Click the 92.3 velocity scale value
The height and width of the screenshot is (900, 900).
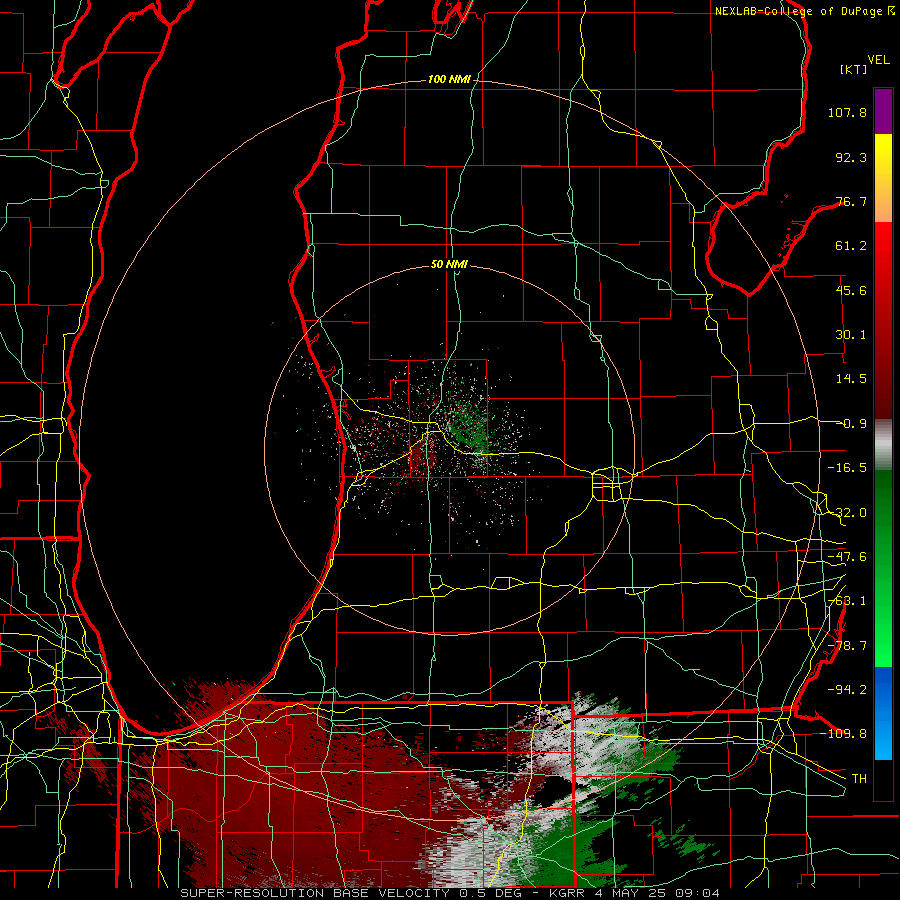point(851,157)
